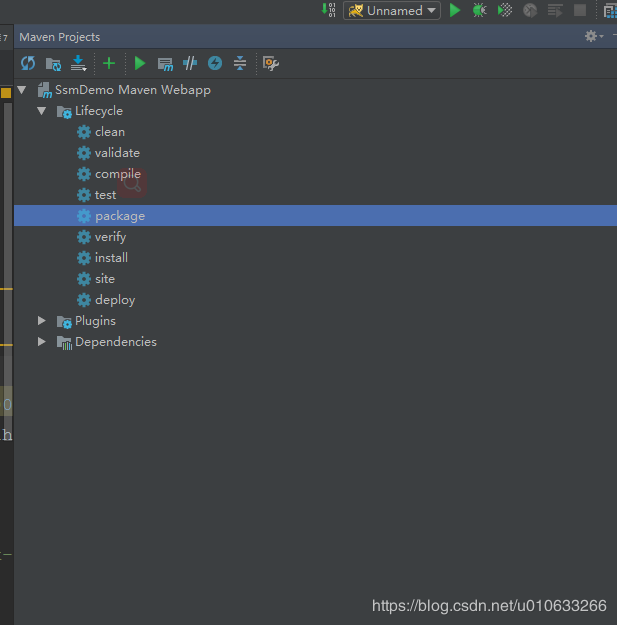Toggle Offline Mode in Maven toolbar

point(190,63)
